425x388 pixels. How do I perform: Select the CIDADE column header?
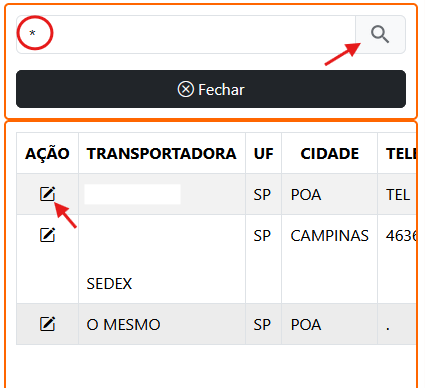tap(329, 153)
